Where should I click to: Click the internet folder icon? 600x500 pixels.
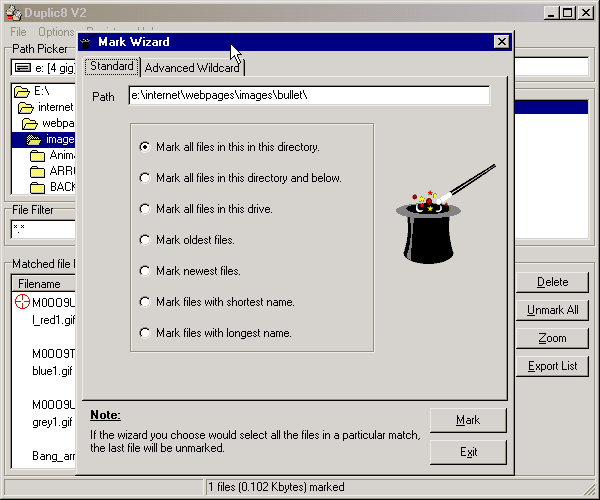pyautogui.click(x=26, y=108)
